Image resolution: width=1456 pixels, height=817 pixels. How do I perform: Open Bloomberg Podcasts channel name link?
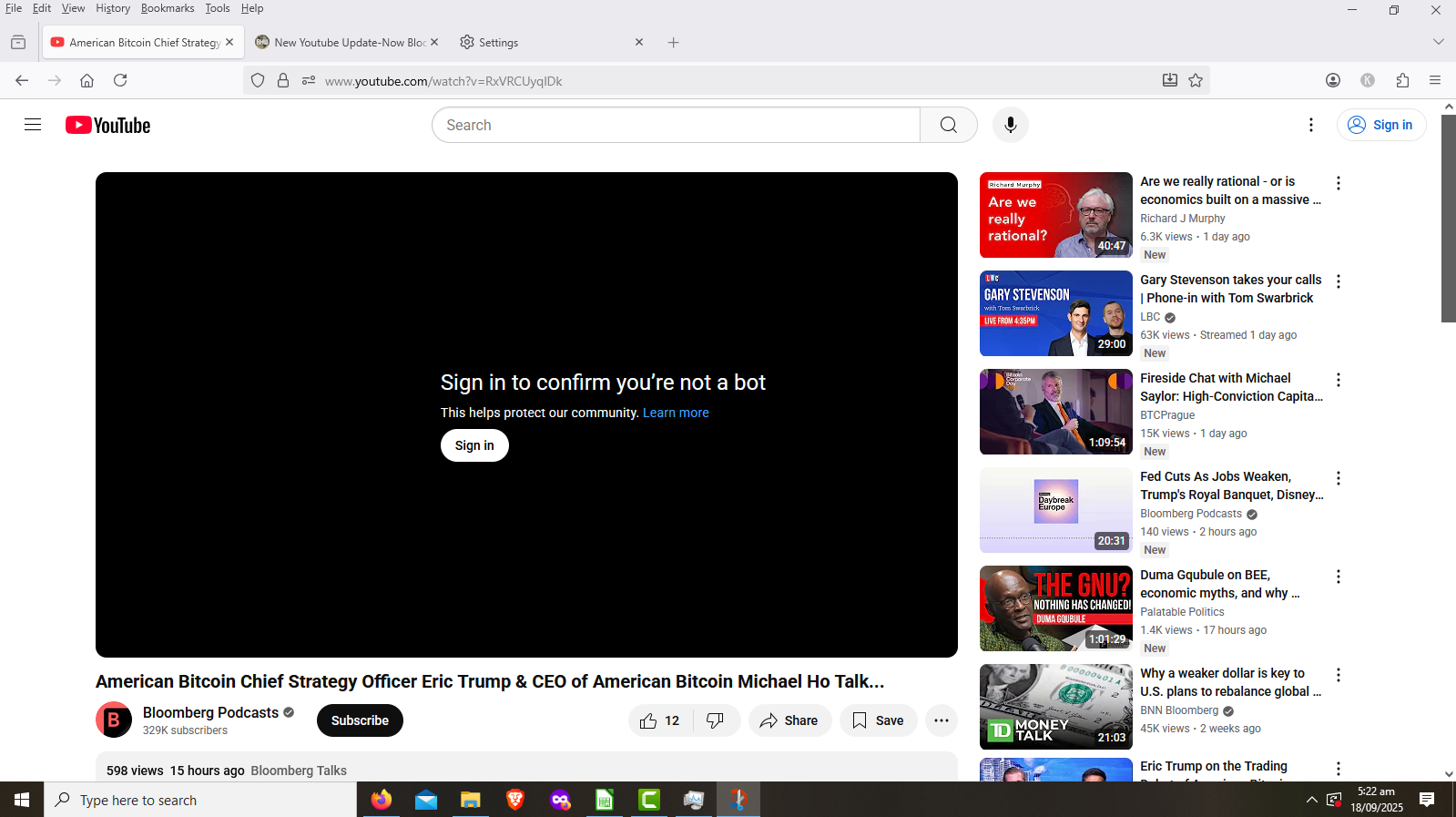pyautogui.click(x=210, y=712)
